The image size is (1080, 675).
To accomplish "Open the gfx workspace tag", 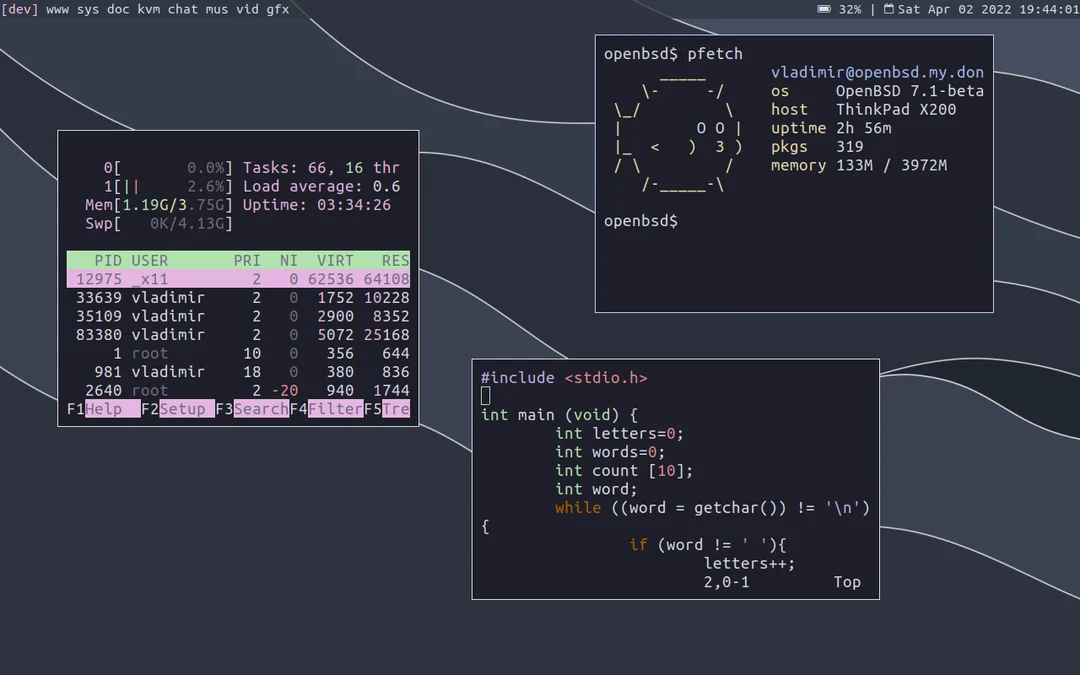I will (279, 9).
